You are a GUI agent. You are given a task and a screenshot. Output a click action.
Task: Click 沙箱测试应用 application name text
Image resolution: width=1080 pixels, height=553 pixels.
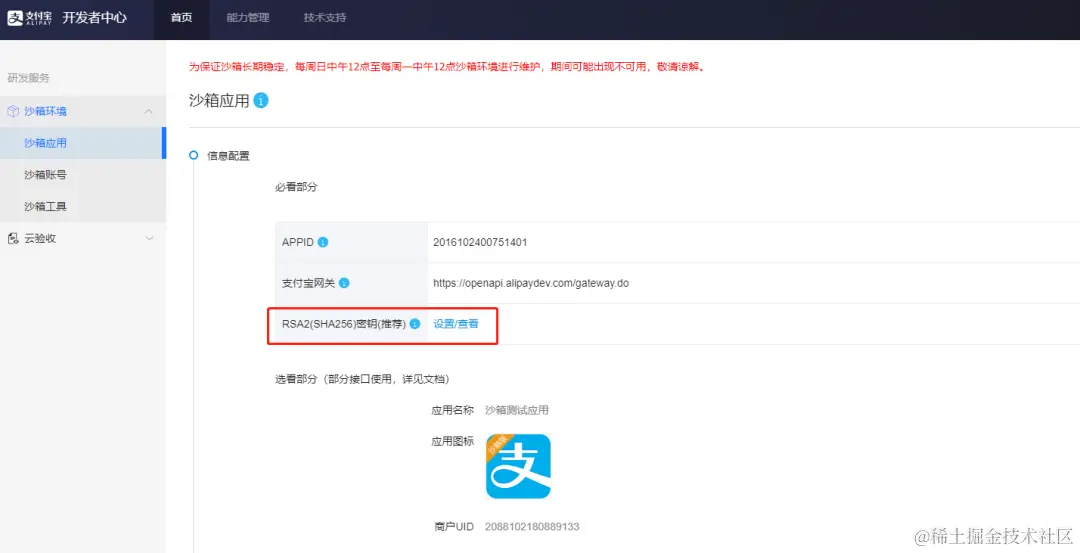517,410
